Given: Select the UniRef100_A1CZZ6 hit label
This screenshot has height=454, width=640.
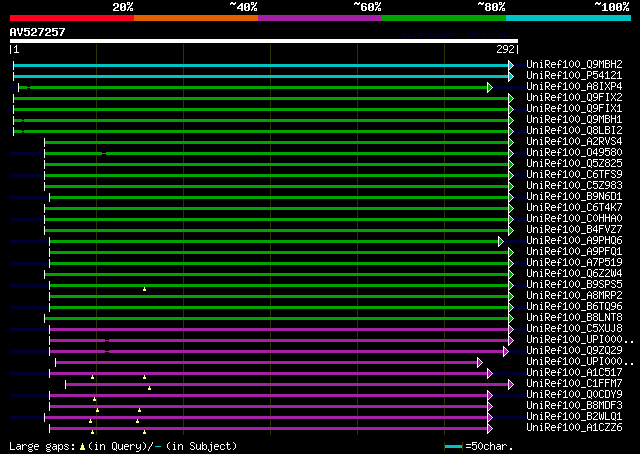Looking at the screenshot, I should click(x=574, y=428).
